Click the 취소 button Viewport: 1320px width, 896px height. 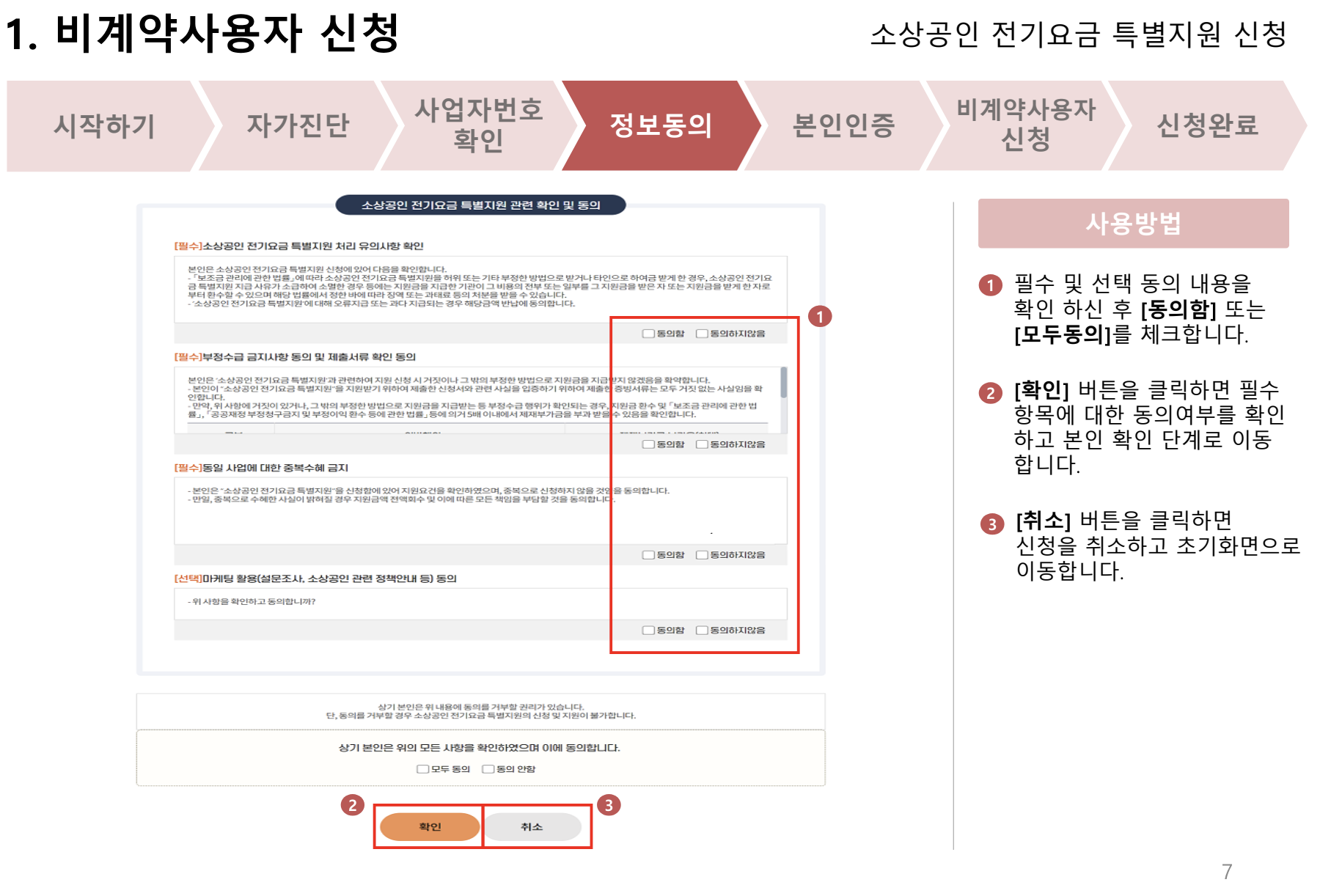coord(535,826)
